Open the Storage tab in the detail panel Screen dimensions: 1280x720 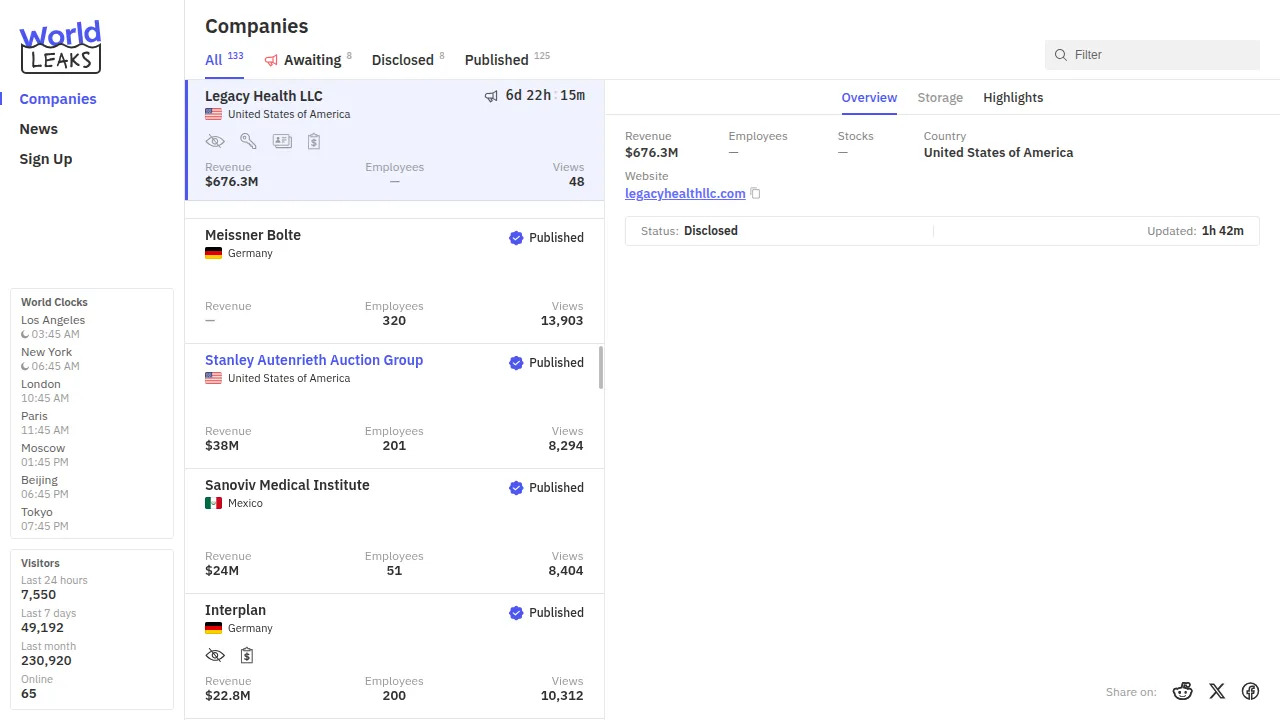tap(940, 98)
